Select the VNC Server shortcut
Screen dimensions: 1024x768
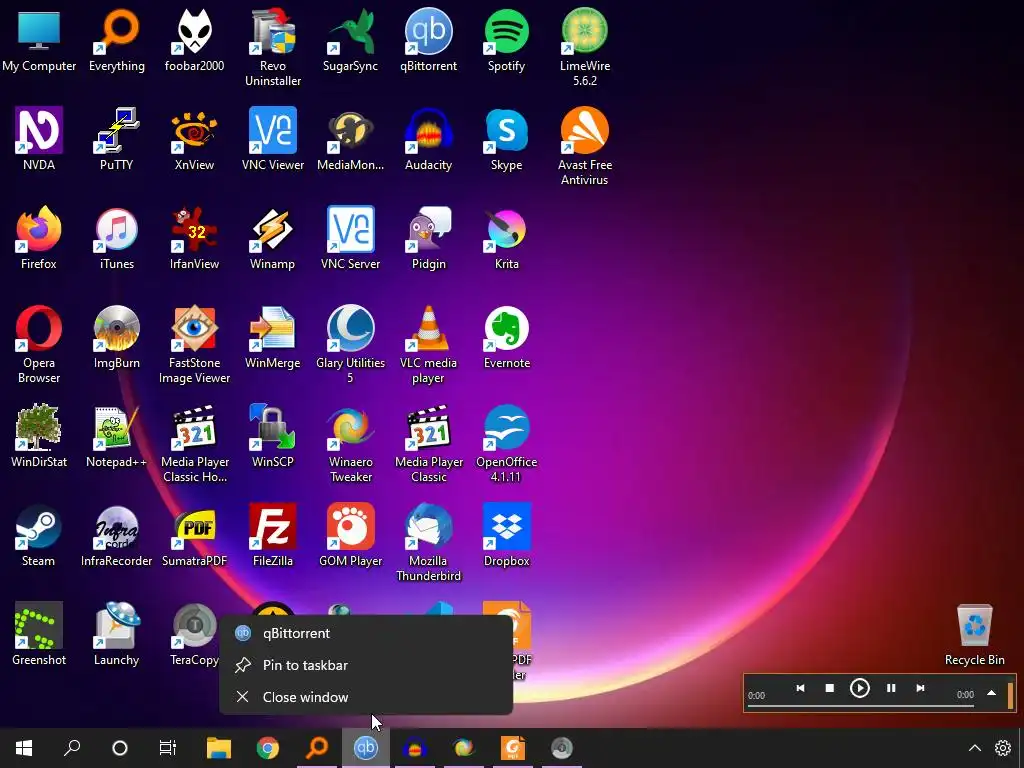coord(351,239)
